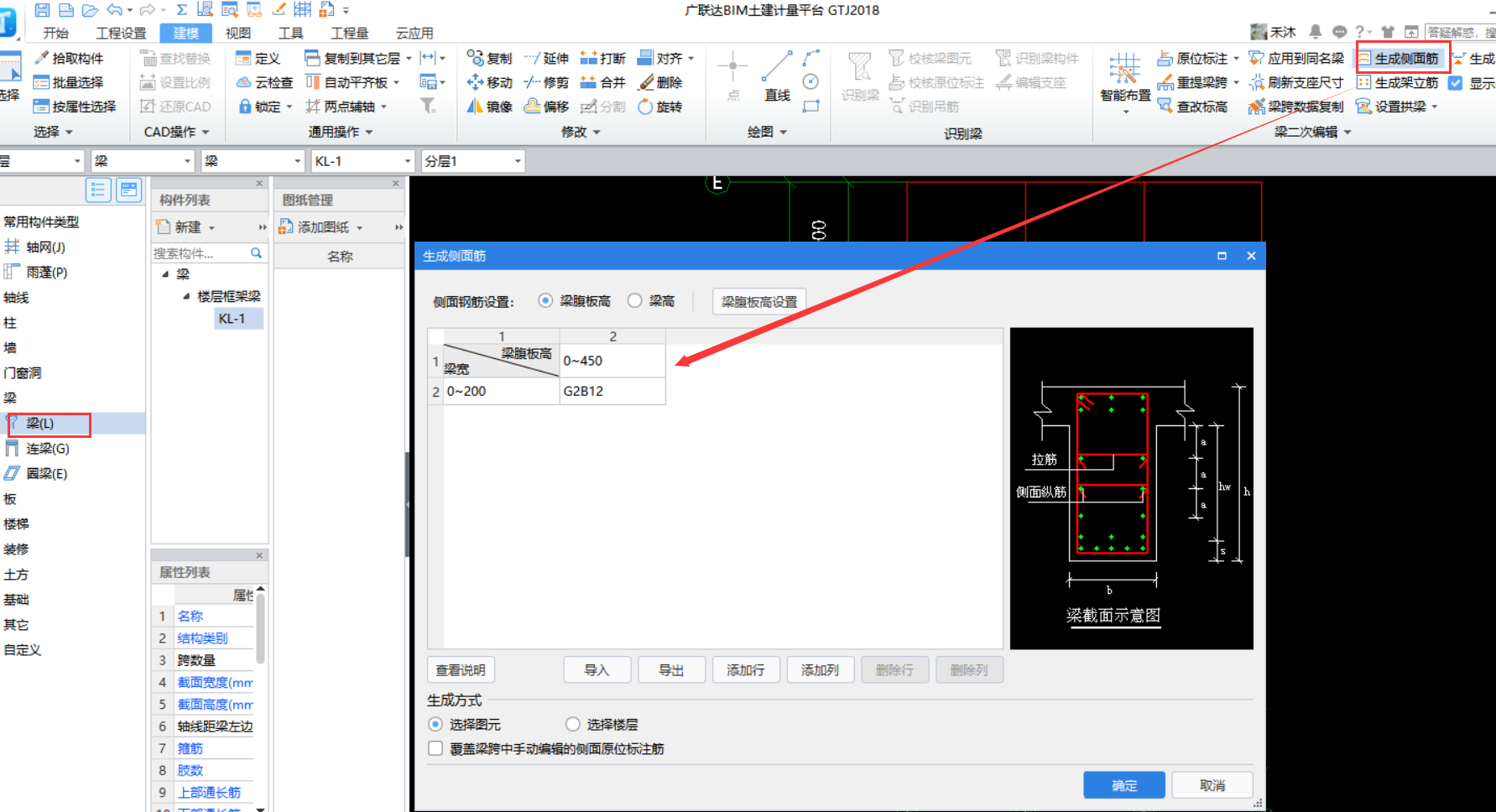Toggle the 显示 checkbox in ribbon
1496x812 pixels.
click(1456, 83)
